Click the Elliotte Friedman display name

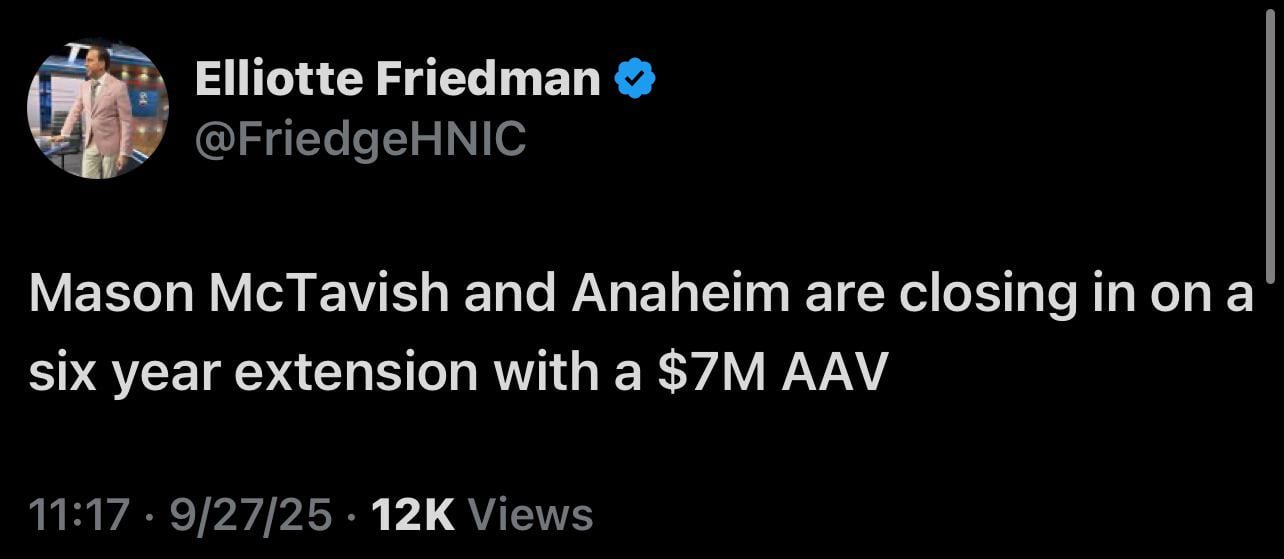397,79
